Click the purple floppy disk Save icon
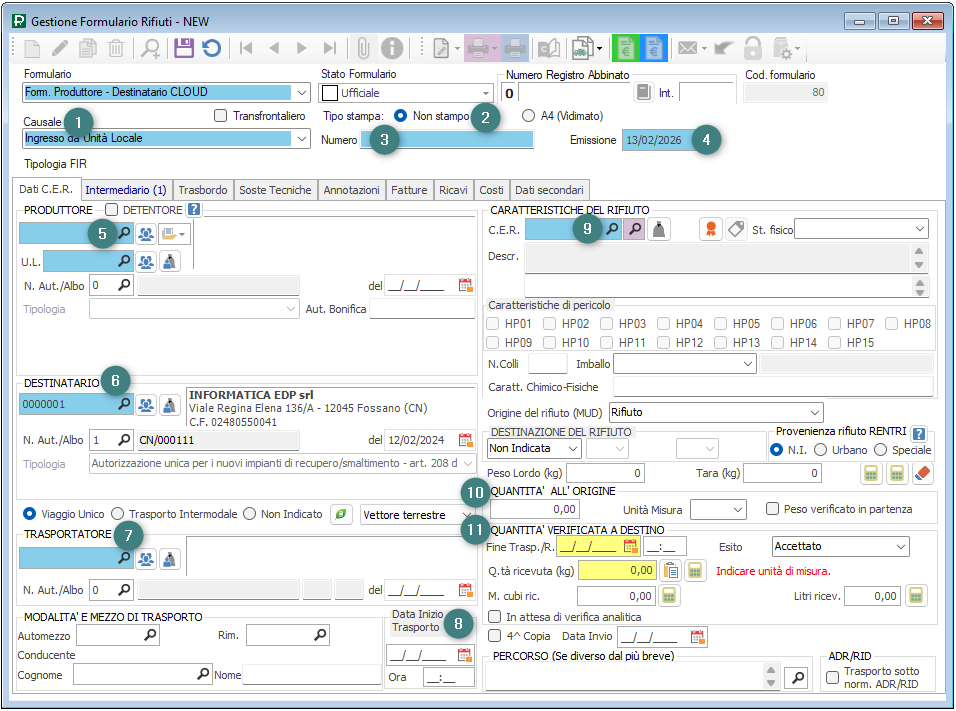Screen dimensions: 956x711 [x=183, y=47]
